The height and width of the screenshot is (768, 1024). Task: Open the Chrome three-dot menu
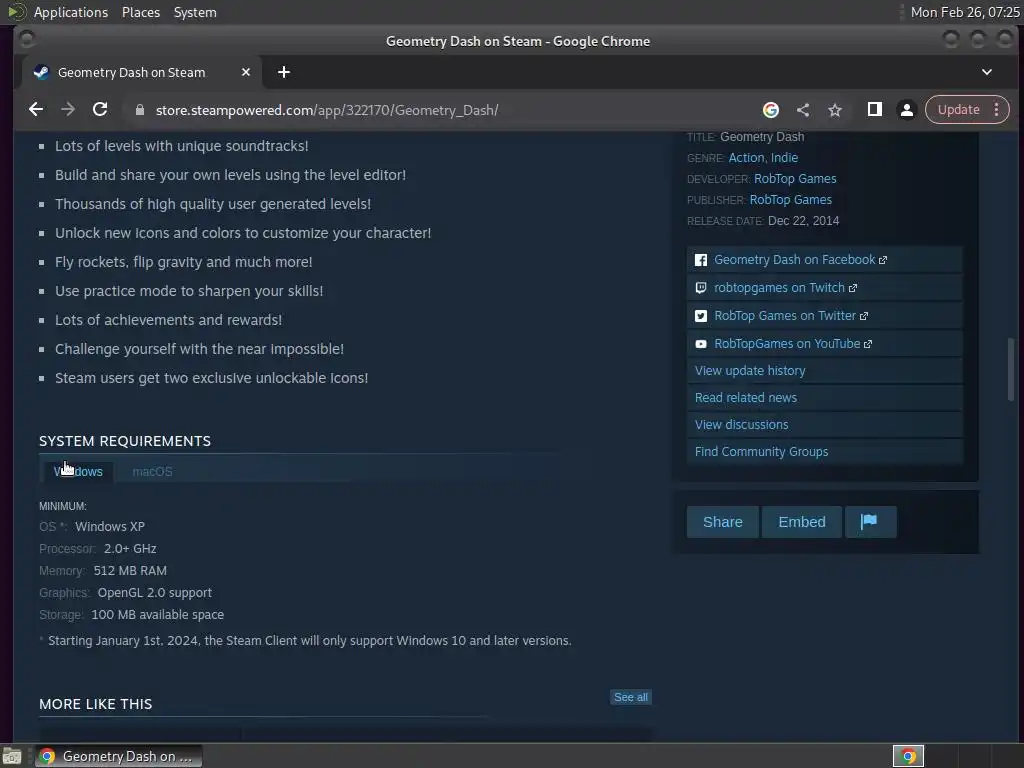pyautogui.click(x=997, y=110)
